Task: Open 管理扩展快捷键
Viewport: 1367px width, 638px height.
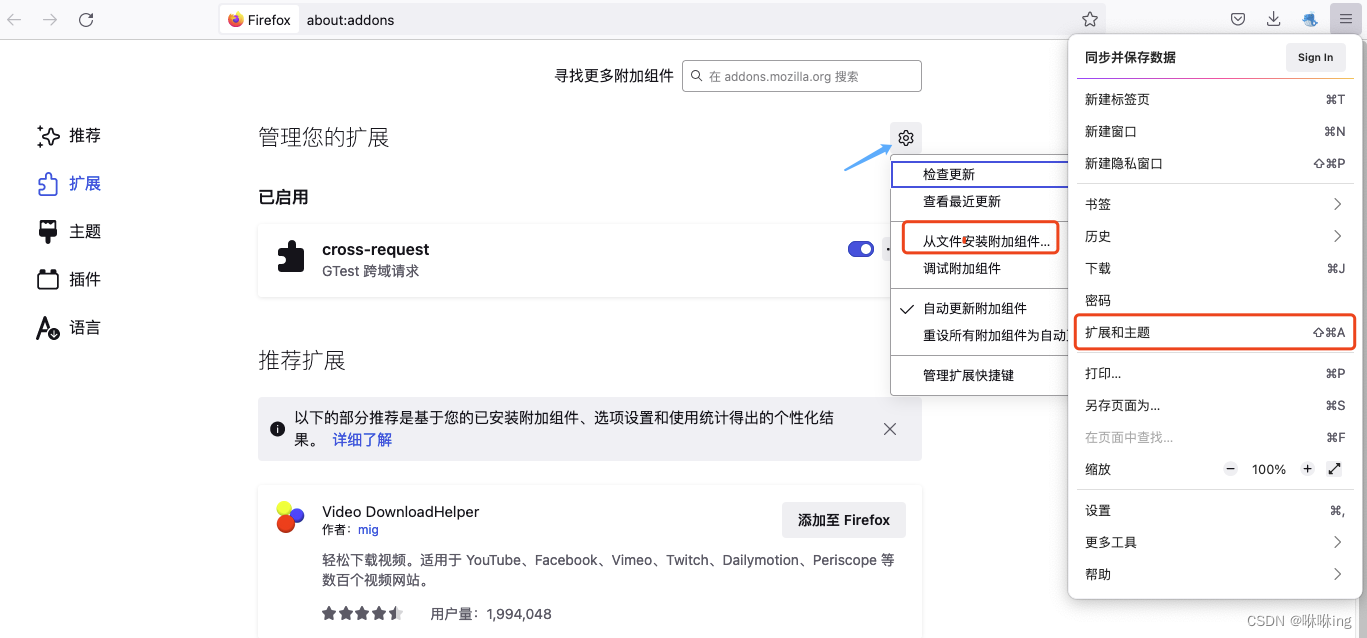Action: [x=980, y=375]
